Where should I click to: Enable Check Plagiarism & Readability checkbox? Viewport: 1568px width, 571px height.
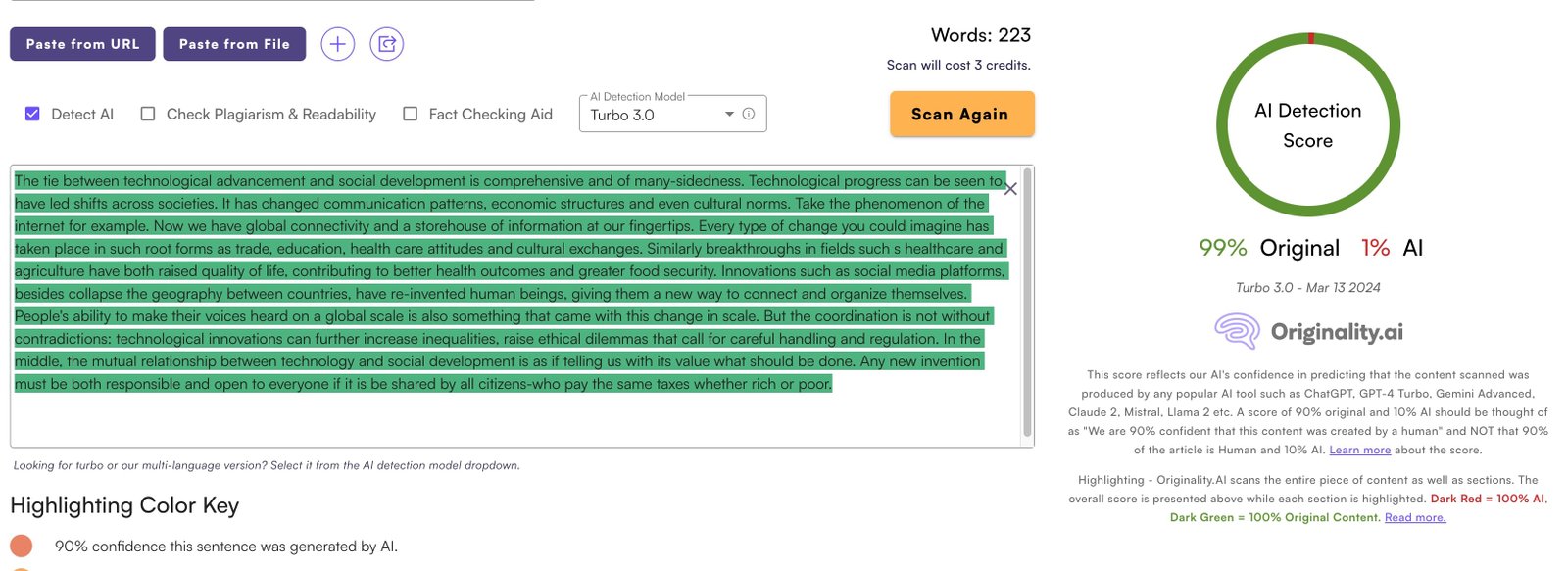pyautogui.click(x=148, y=114)
